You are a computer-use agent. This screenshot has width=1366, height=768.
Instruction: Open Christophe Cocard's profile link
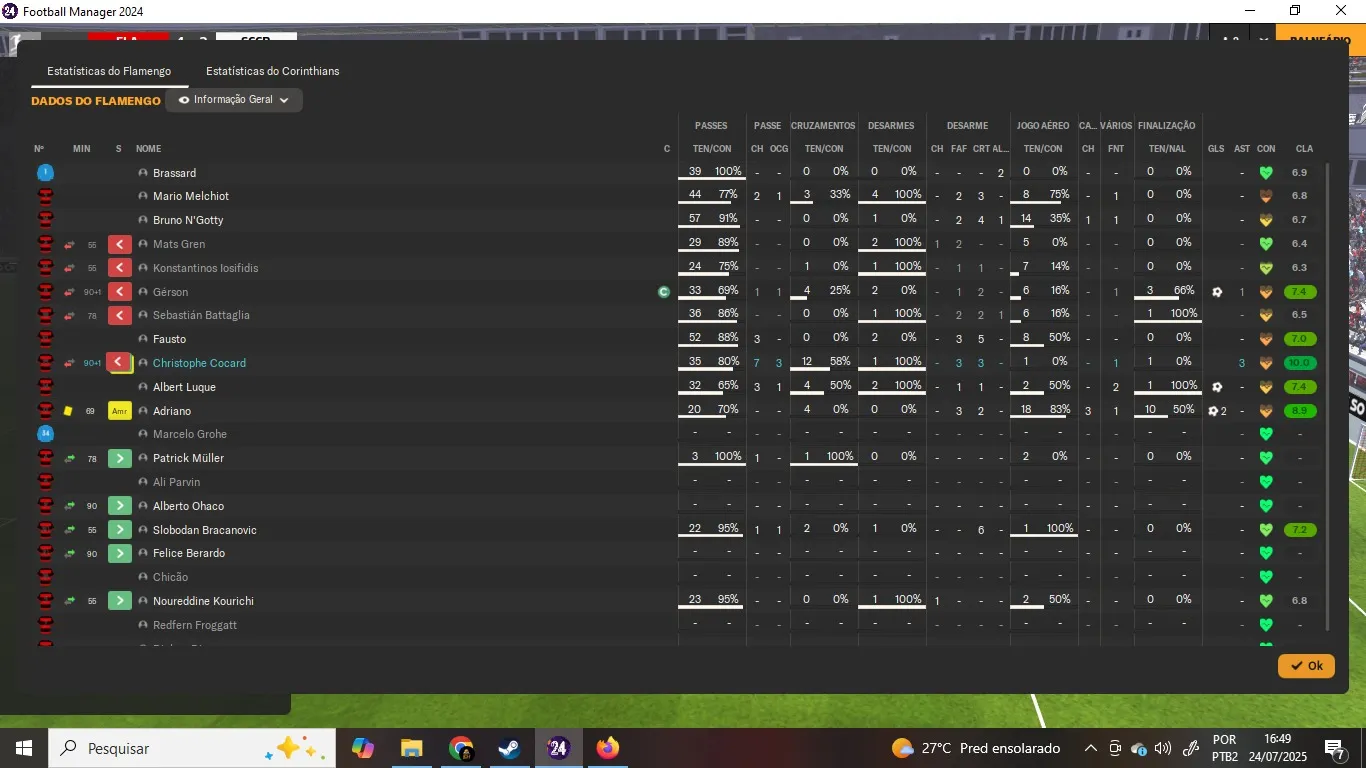tap(199, 363)
